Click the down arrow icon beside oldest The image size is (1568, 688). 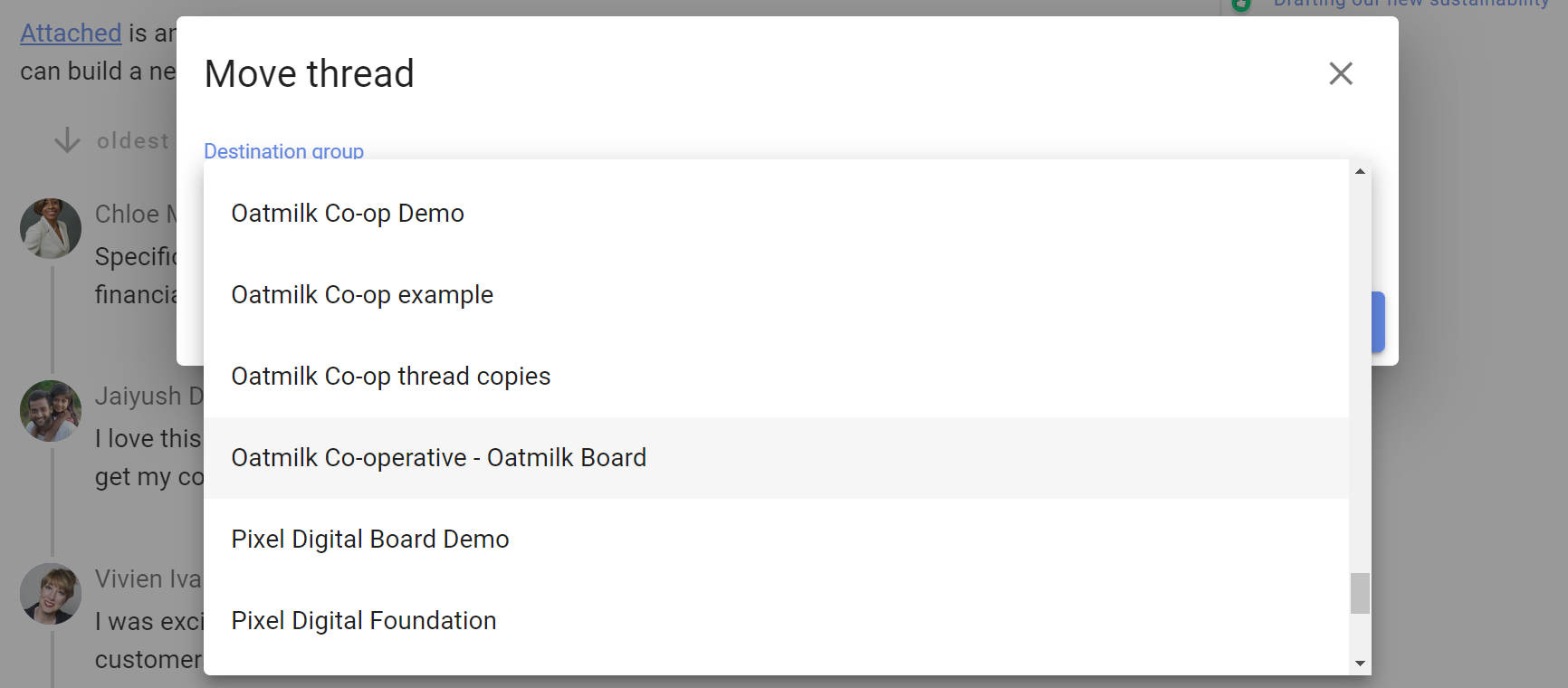[x=67, y=140]
